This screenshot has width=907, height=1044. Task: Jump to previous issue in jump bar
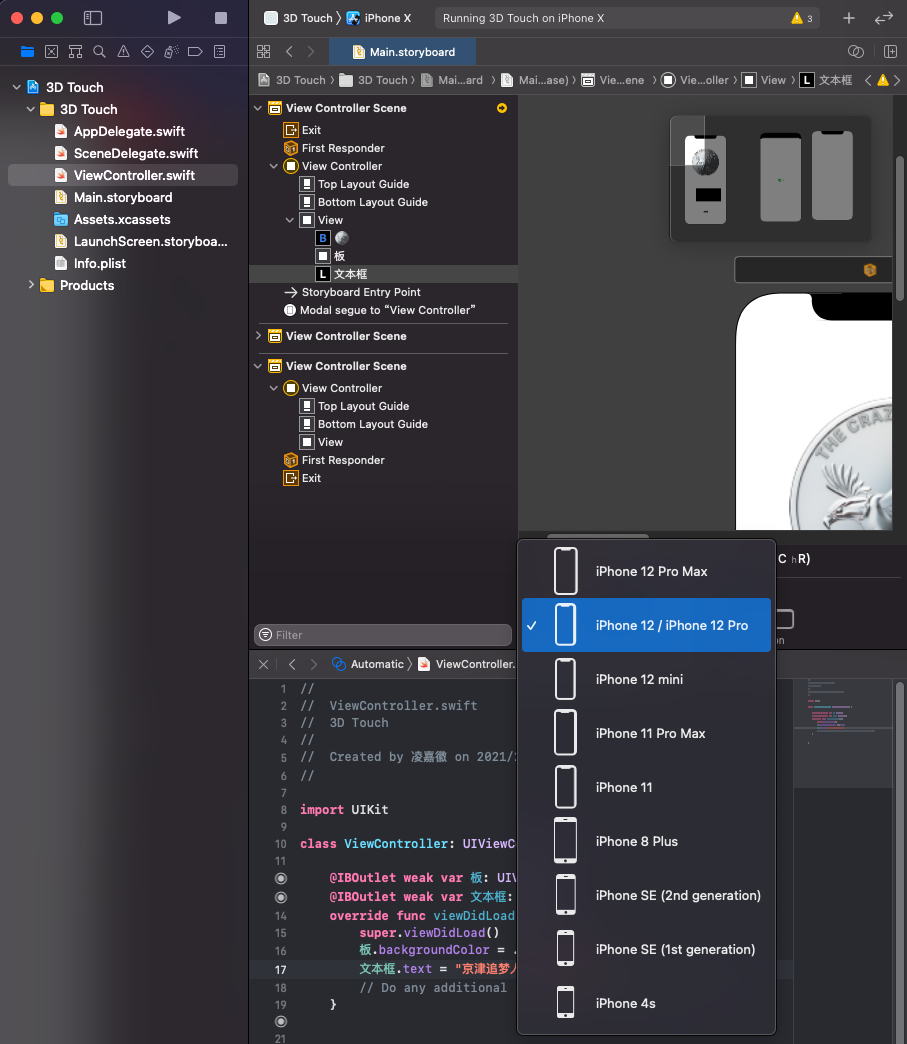(x=868, y=81)
